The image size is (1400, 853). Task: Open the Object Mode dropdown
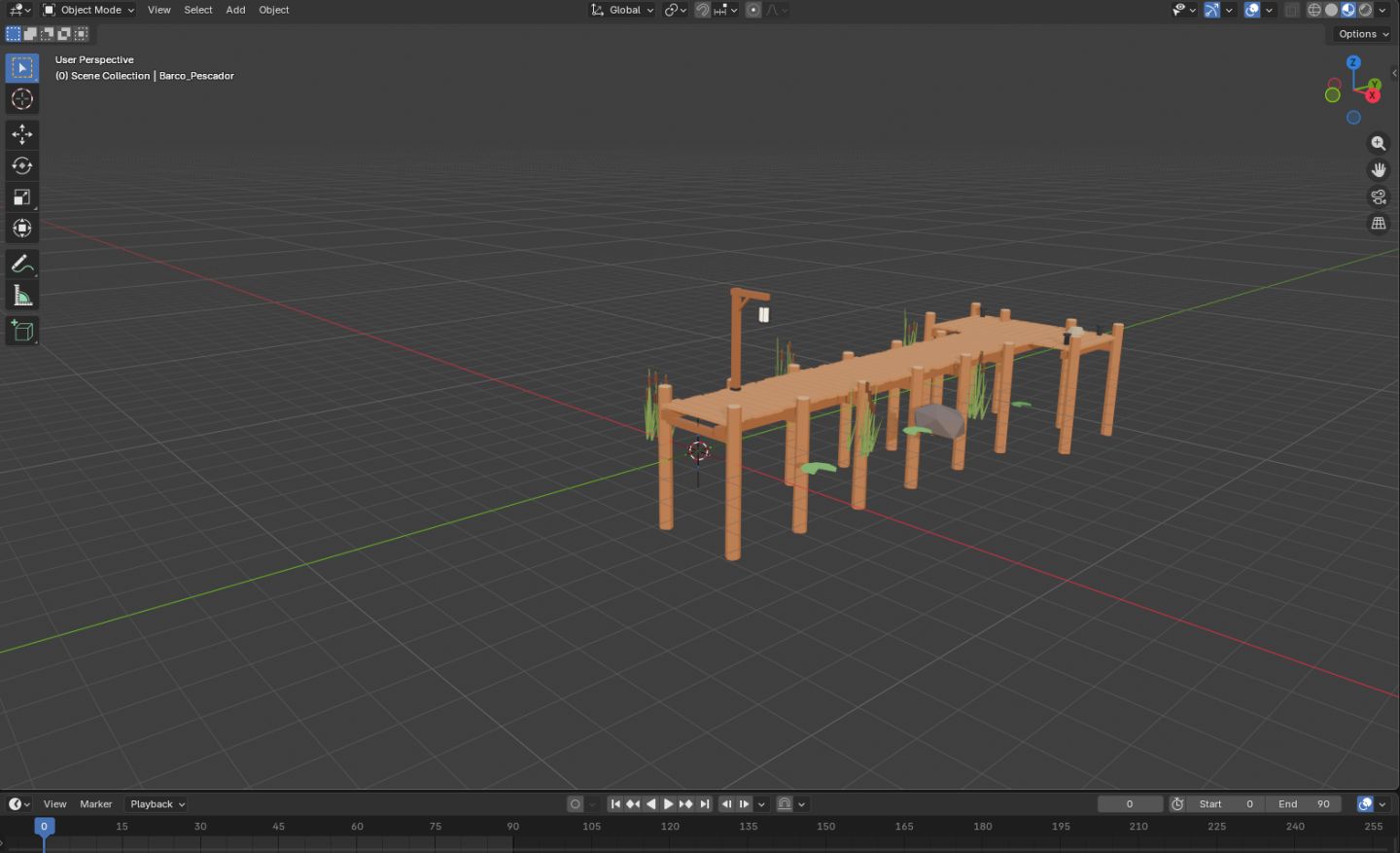tap(88, 10)
